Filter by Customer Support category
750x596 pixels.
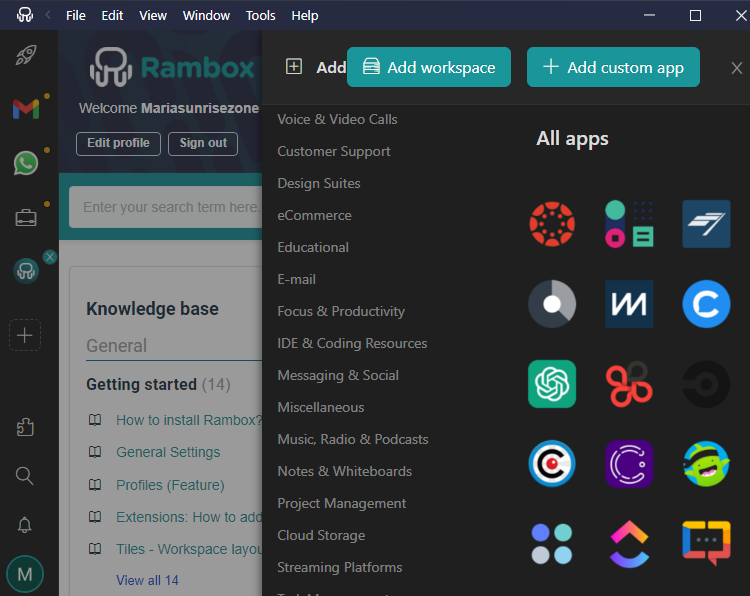coord(334,151)
